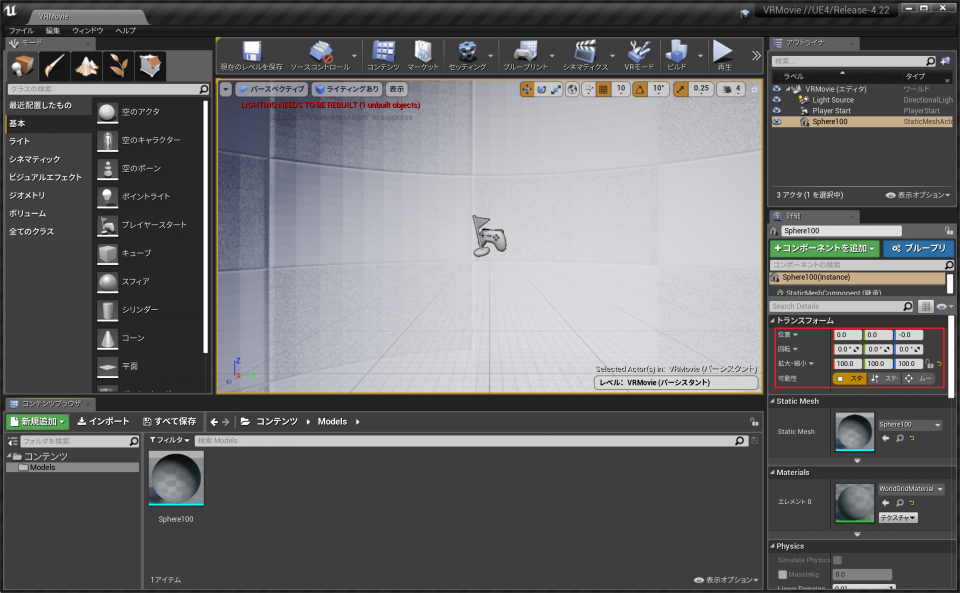Open scale snap 0.25 dropdown
The height and width of the screenshot is (593, 960).
point(700,89)
